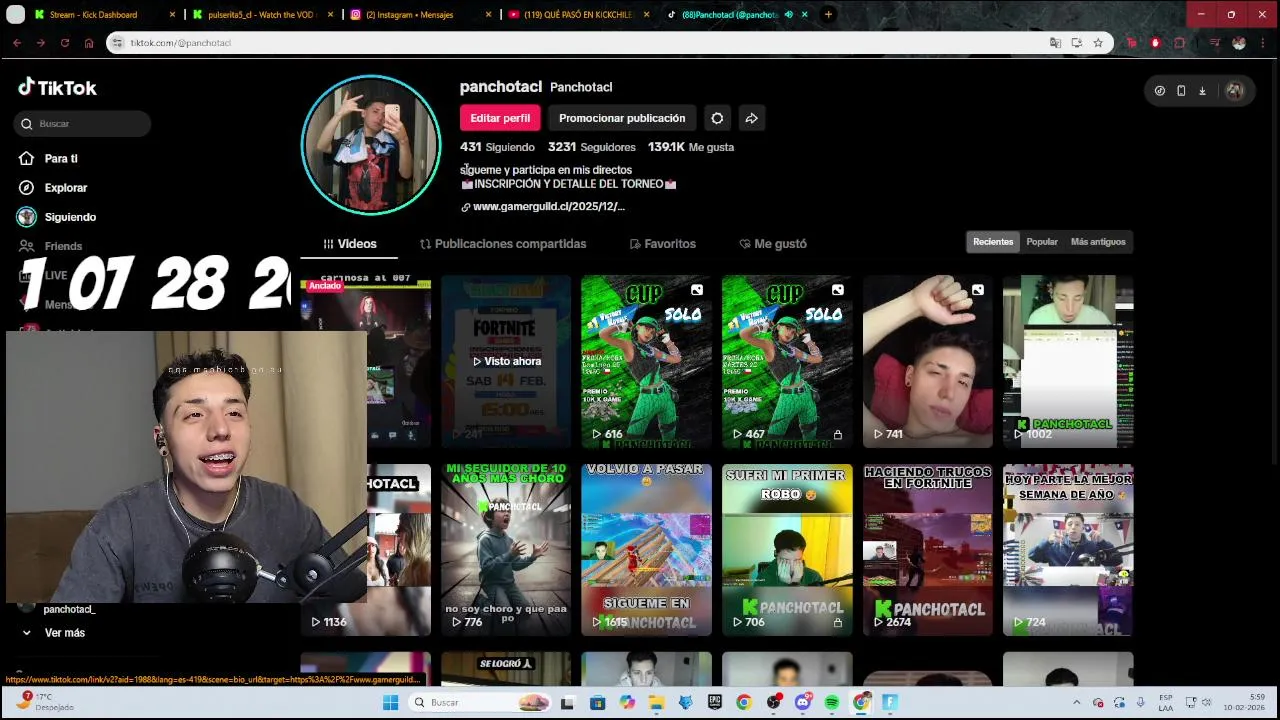Open 'Volvió a pasar' video
The width and height of the screenshot is (1280, 720).
[x=646, y=549]
